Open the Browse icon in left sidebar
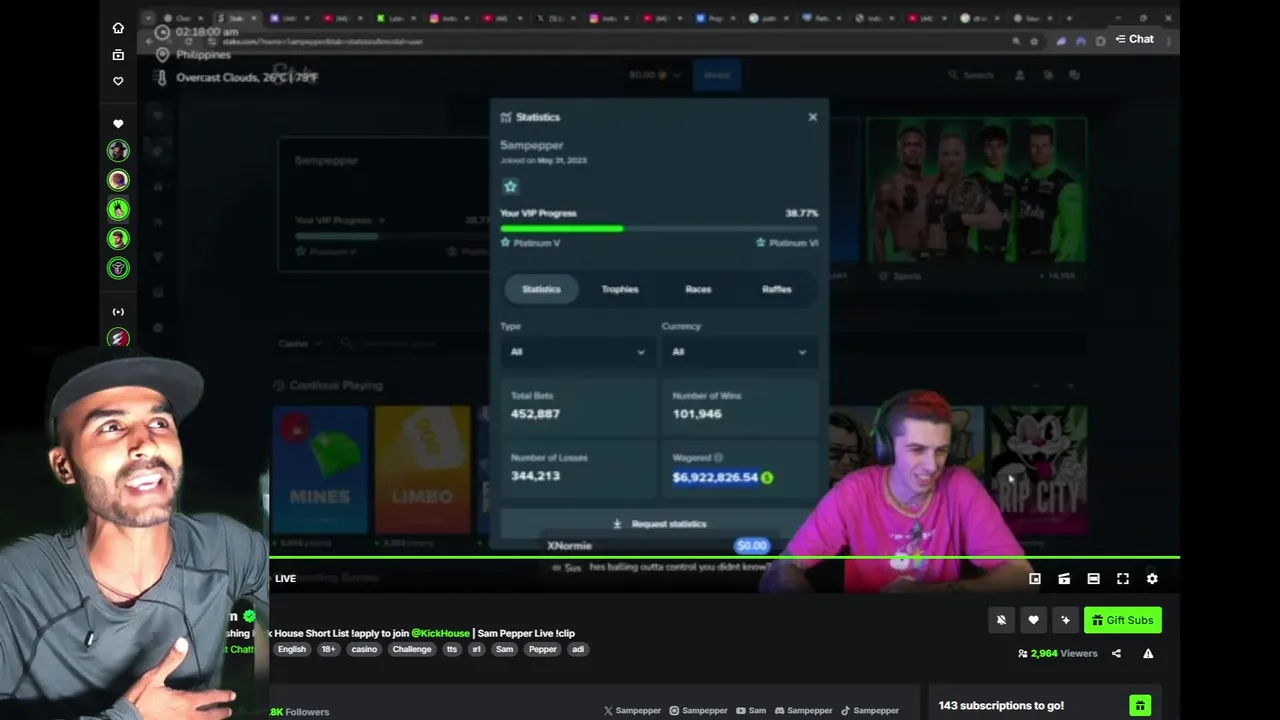The width and height of the screenshot is (1280, 720). pos(118,55)
